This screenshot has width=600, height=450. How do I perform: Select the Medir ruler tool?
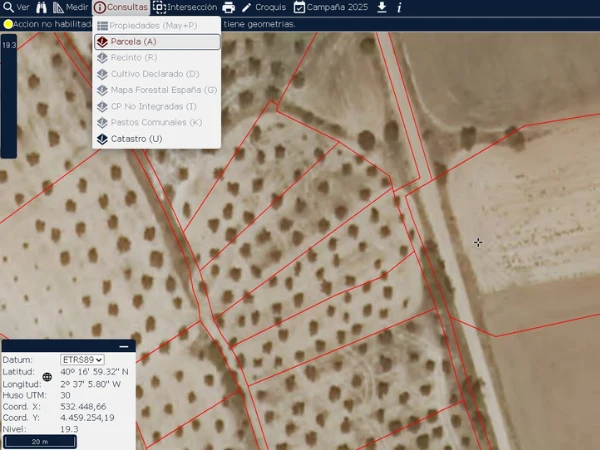coord(70,7)
